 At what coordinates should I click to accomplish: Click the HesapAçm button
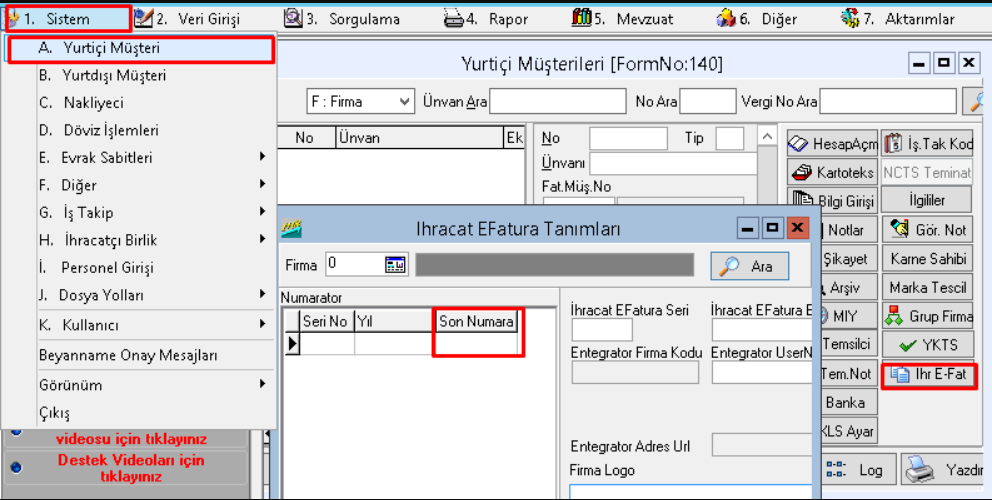point(833,144)
